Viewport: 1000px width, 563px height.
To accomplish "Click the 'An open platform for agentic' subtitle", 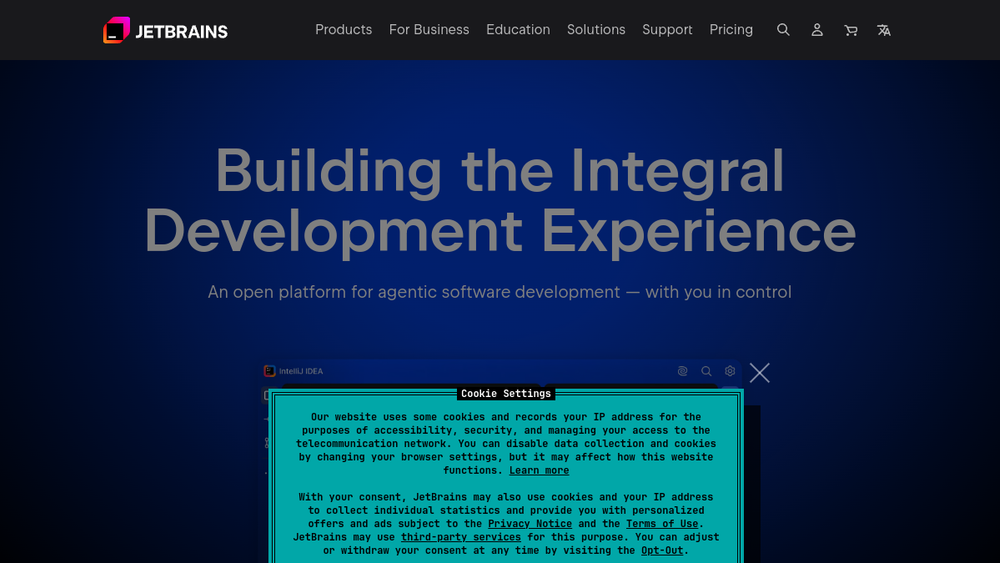I will 499,292.
